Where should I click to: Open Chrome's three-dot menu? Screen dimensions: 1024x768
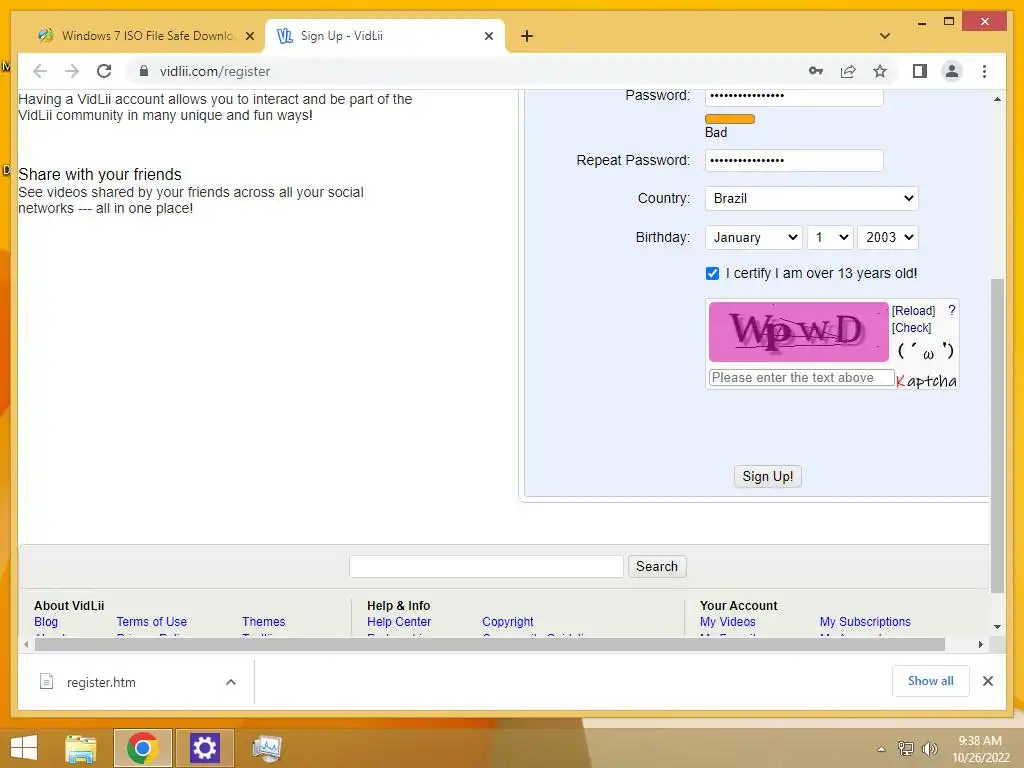984,71
